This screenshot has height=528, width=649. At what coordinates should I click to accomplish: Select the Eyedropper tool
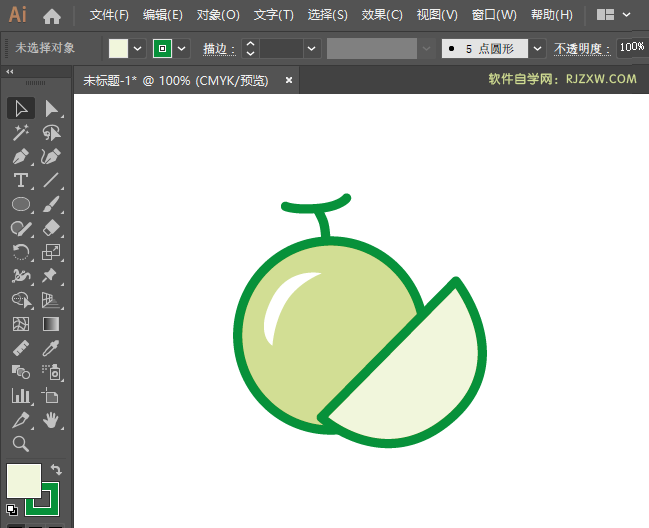pos(51,349)
